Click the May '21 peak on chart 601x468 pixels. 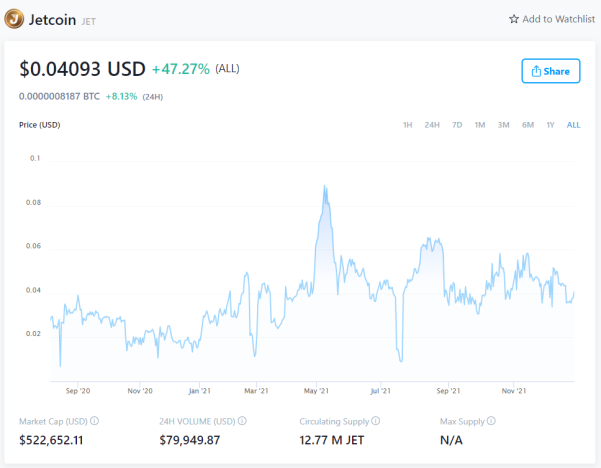click(x=325, y=186)
